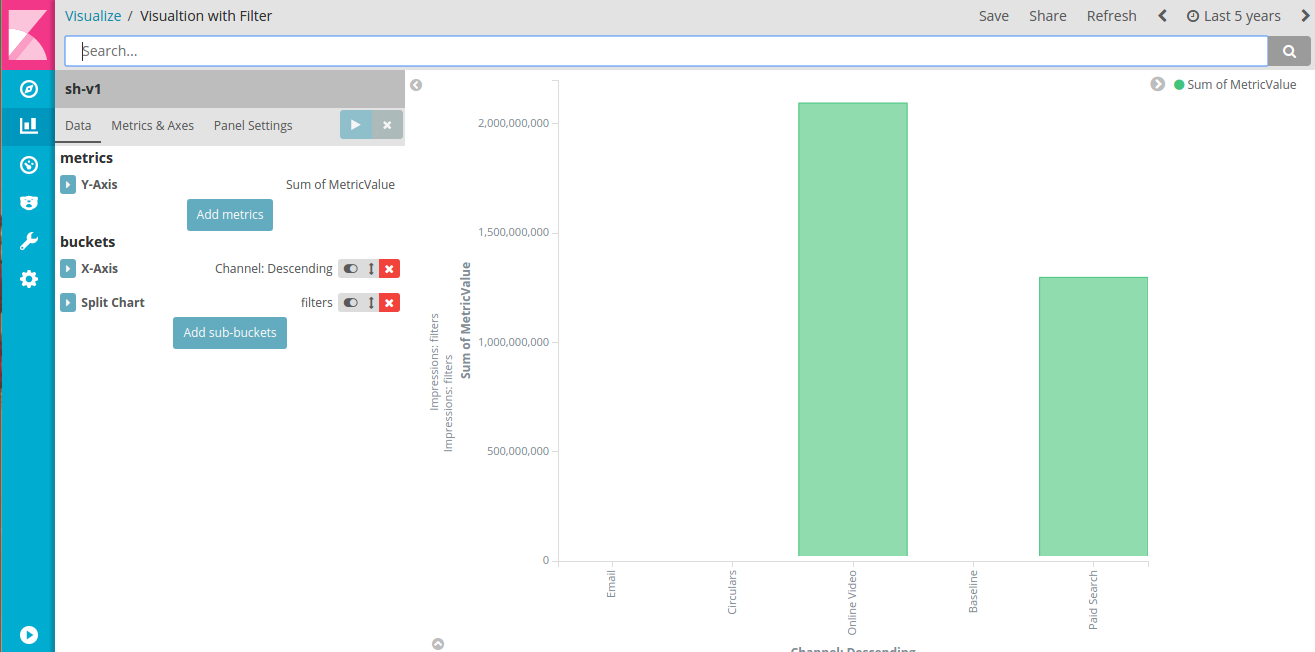Viewport: 1315px width, 652px height.
Task: Click the Circulars axis label
Action: [x=732, y=592]
